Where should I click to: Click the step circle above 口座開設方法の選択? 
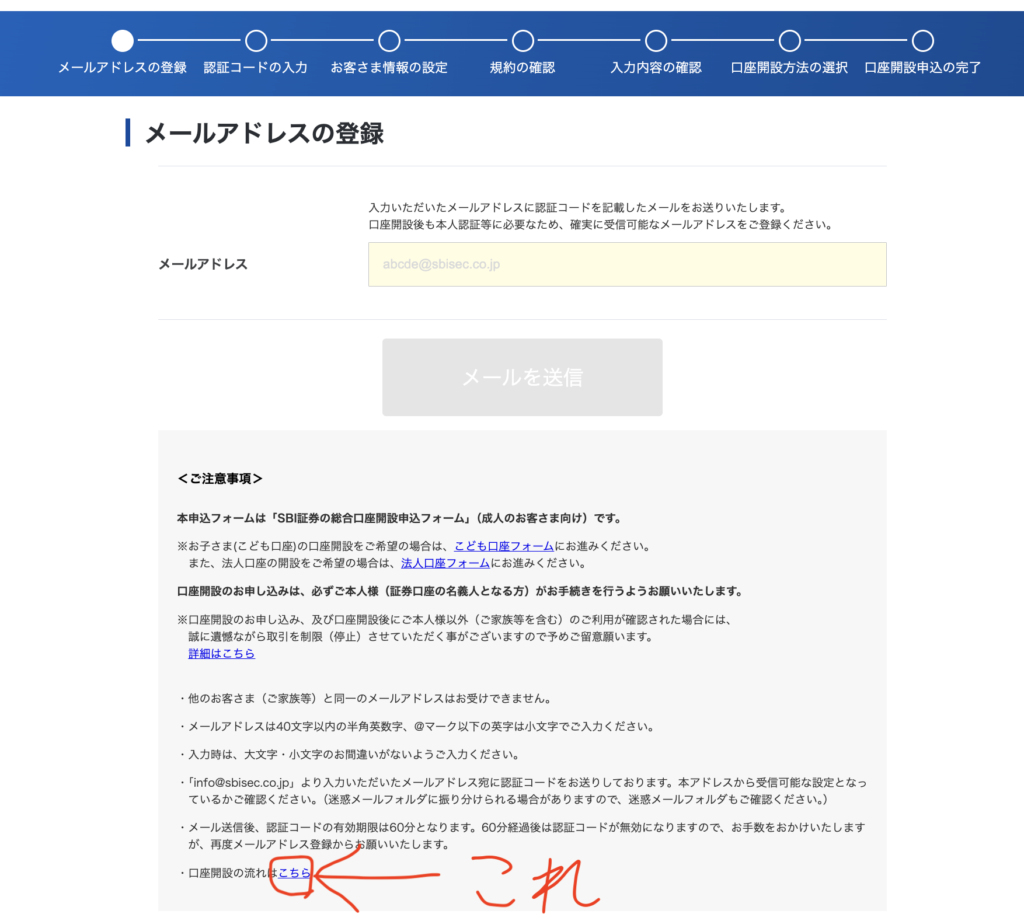pos(790,41)
